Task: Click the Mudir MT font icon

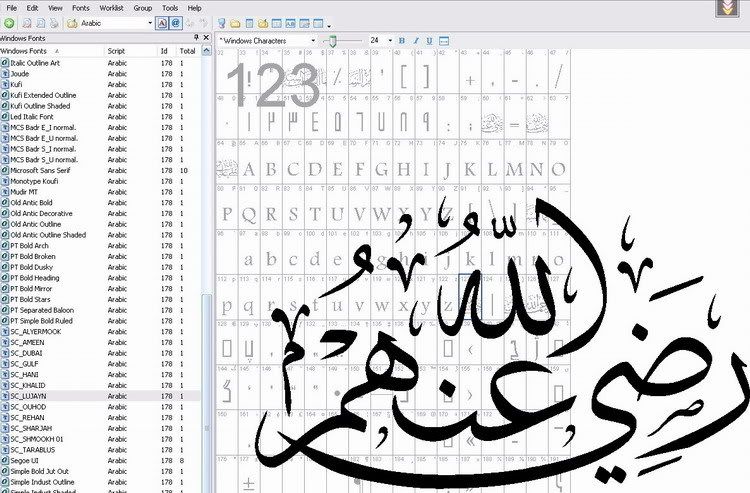Action: tap(5, 192)
